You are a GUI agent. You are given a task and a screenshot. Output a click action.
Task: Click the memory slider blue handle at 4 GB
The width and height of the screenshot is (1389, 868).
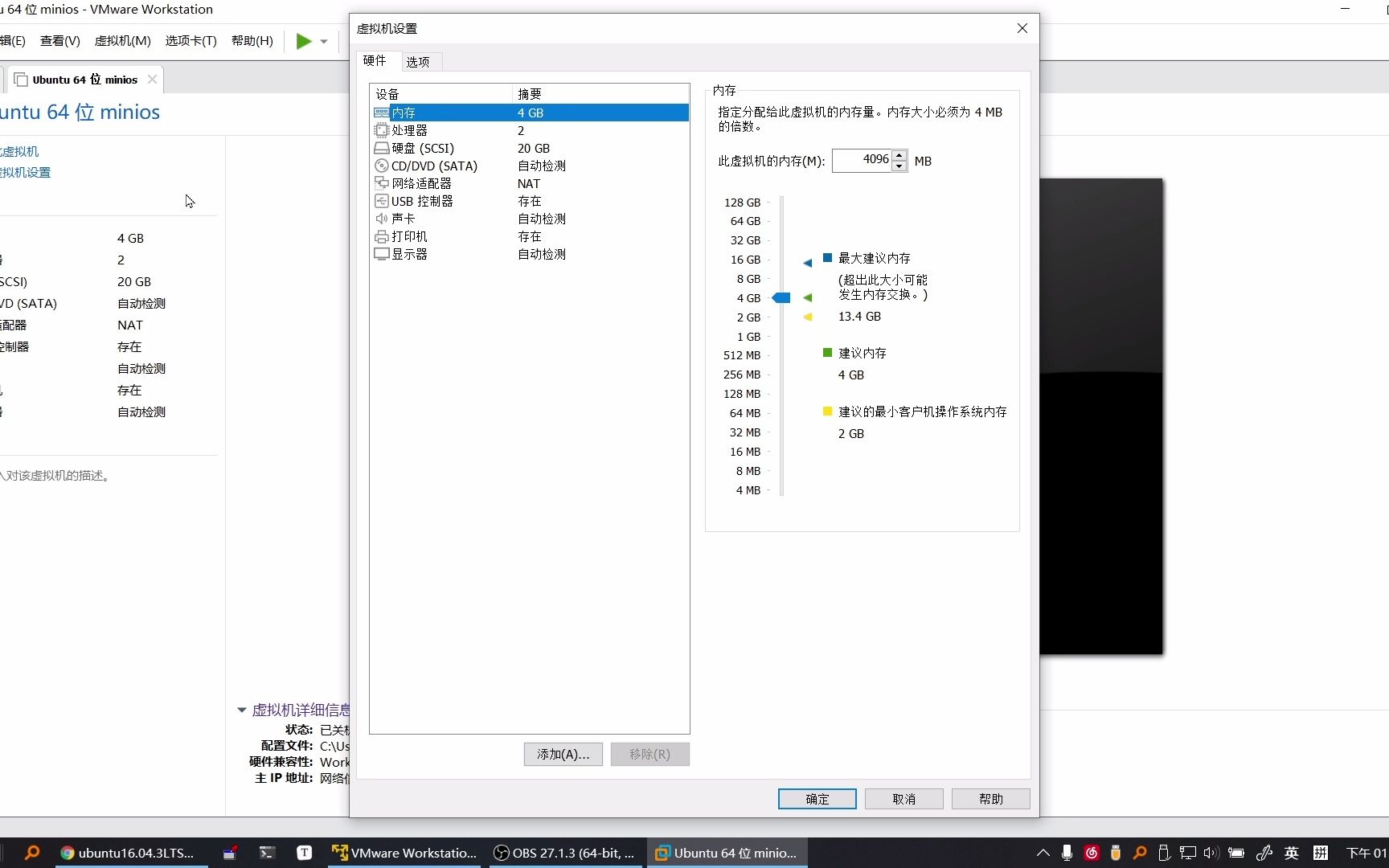[781, 298]
